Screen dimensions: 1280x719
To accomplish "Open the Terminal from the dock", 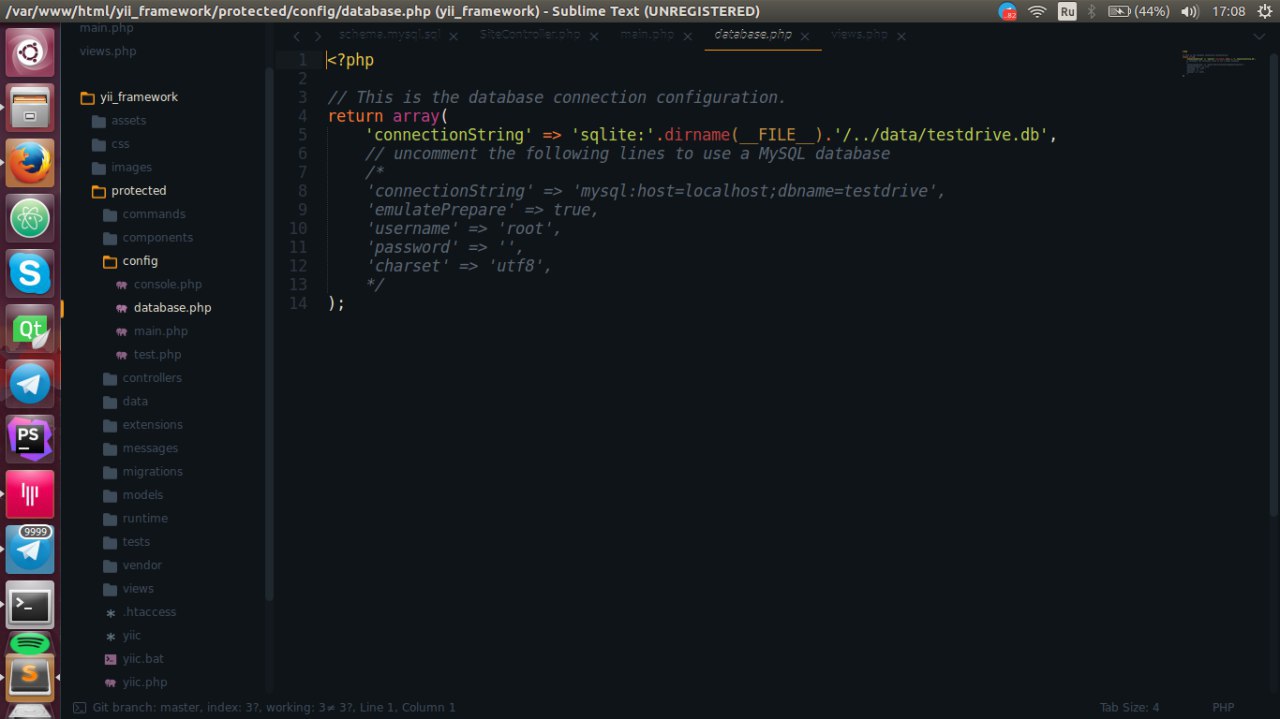I will 30,604.
